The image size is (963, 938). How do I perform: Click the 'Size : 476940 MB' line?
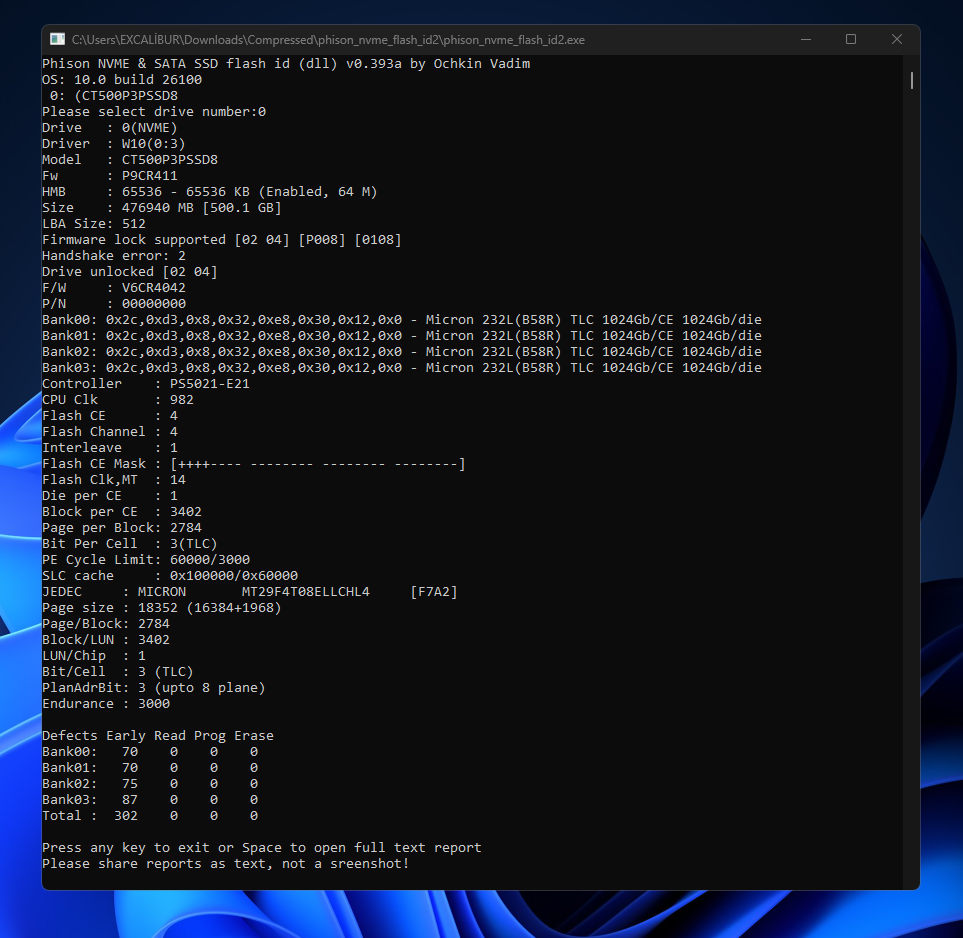pos(162,208)
